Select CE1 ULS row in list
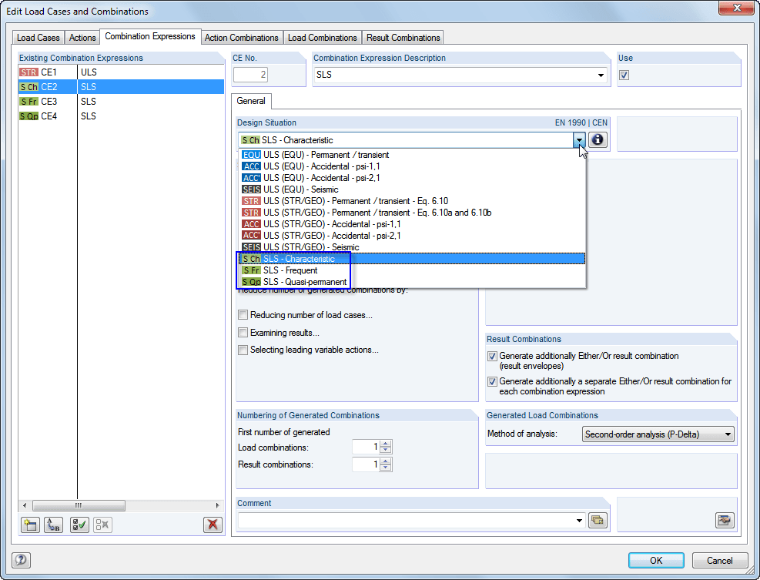This screenshot has height=580, width=760. [x=121, y=72]
